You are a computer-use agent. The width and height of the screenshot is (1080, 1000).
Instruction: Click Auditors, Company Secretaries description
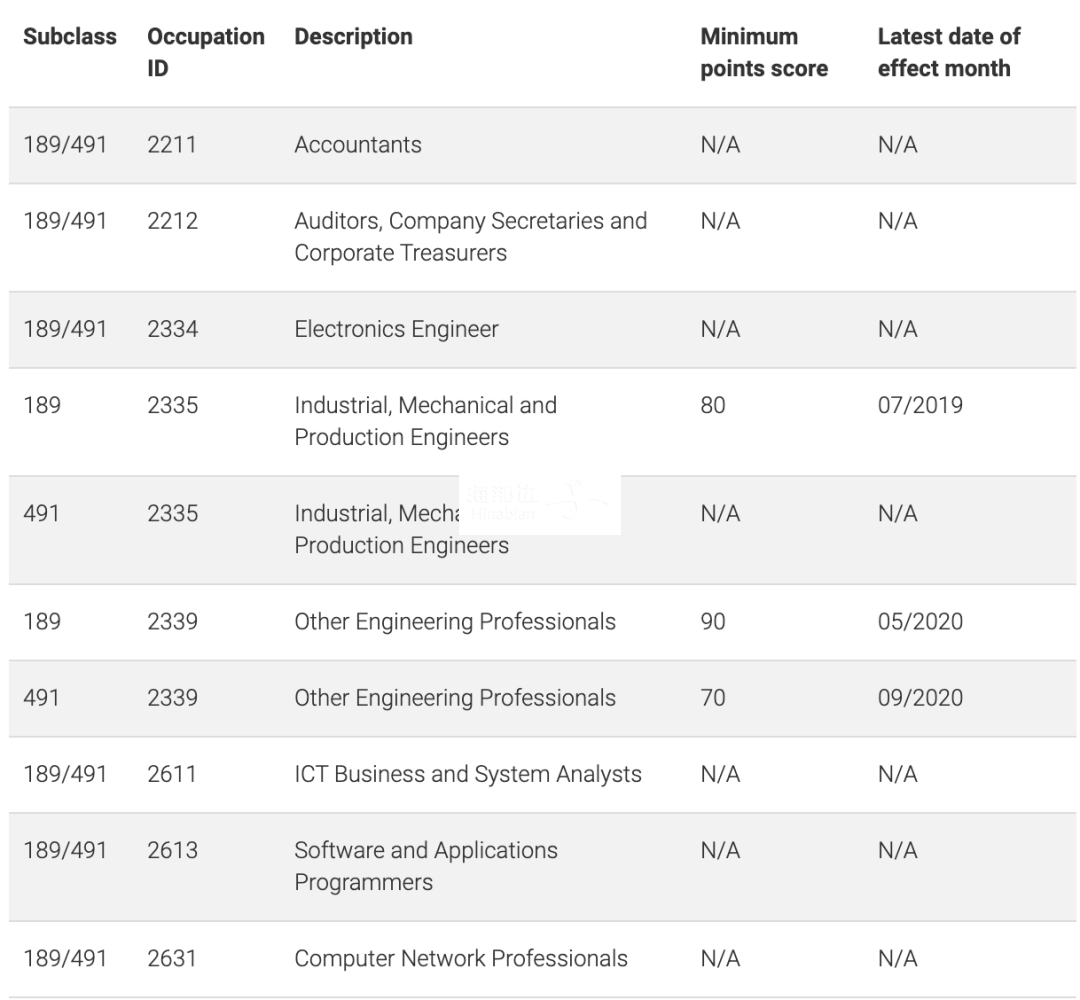[470, 237]
